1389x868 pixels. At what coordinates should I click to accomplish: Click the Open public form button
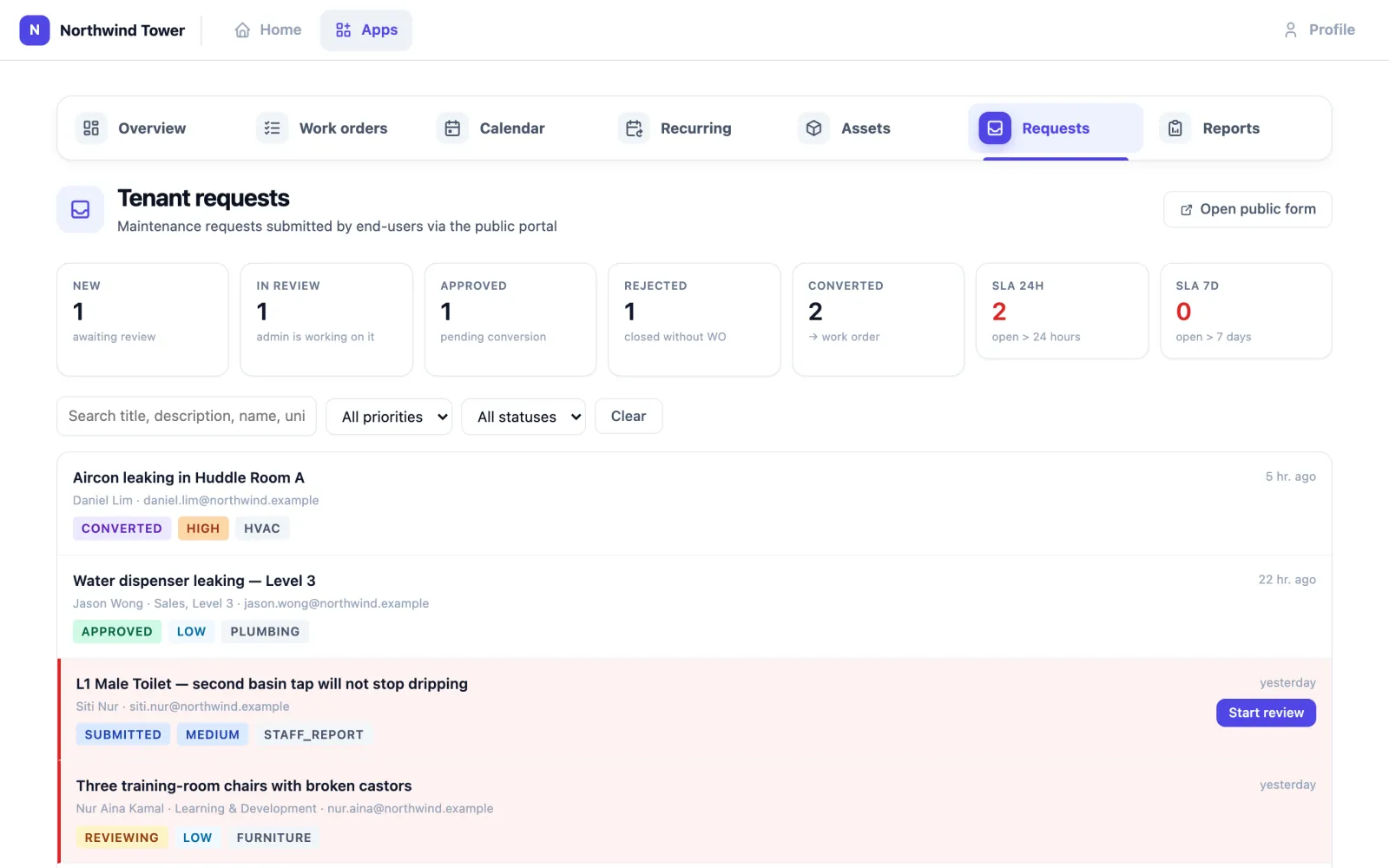coord(1247,209)
